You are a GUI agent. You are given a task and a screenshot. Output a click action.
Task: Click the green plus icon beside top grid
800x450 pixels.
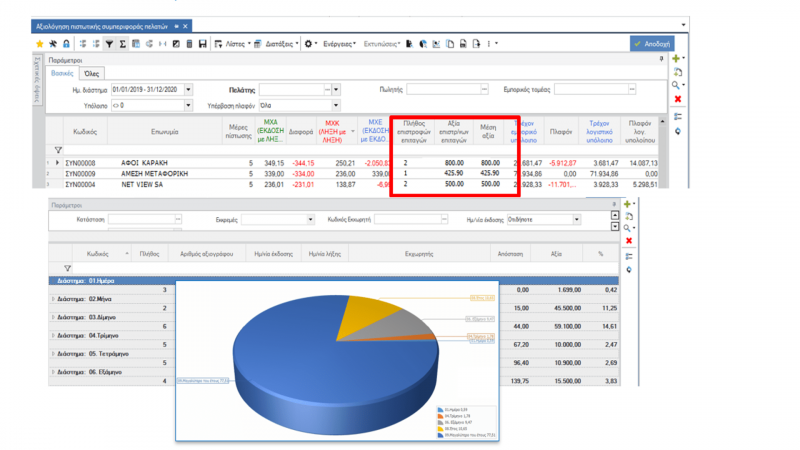(676, 59)
